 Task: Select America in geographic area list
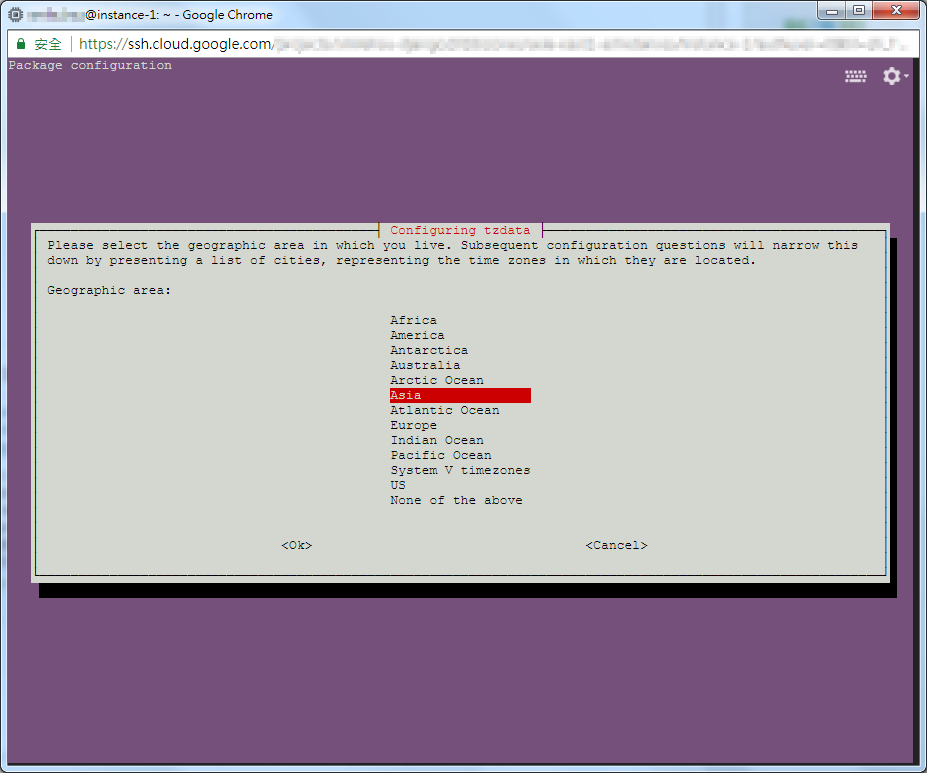tap(417, 335)
